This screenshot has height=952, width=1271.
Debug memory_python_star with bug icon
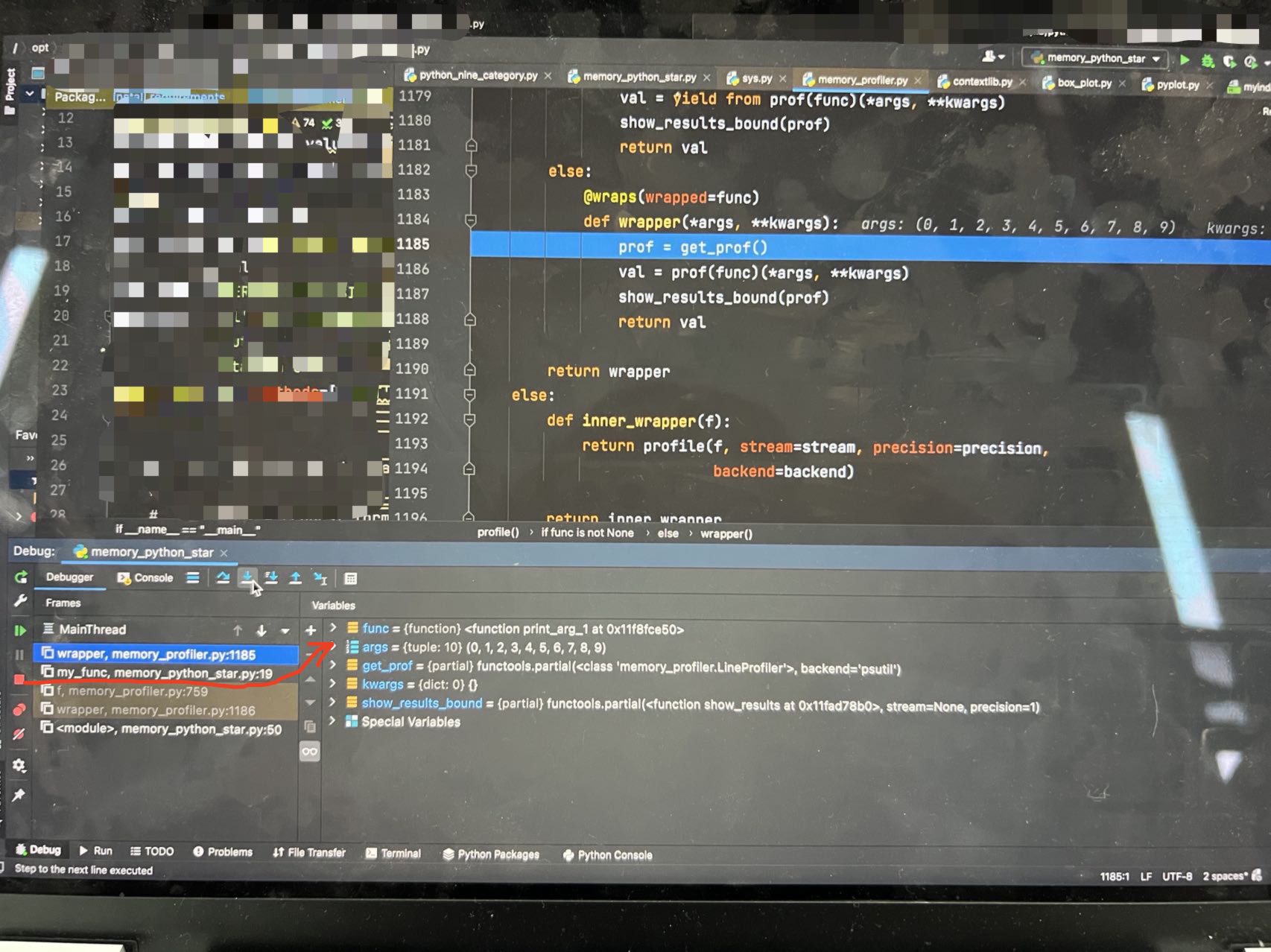coord(1208,60)
